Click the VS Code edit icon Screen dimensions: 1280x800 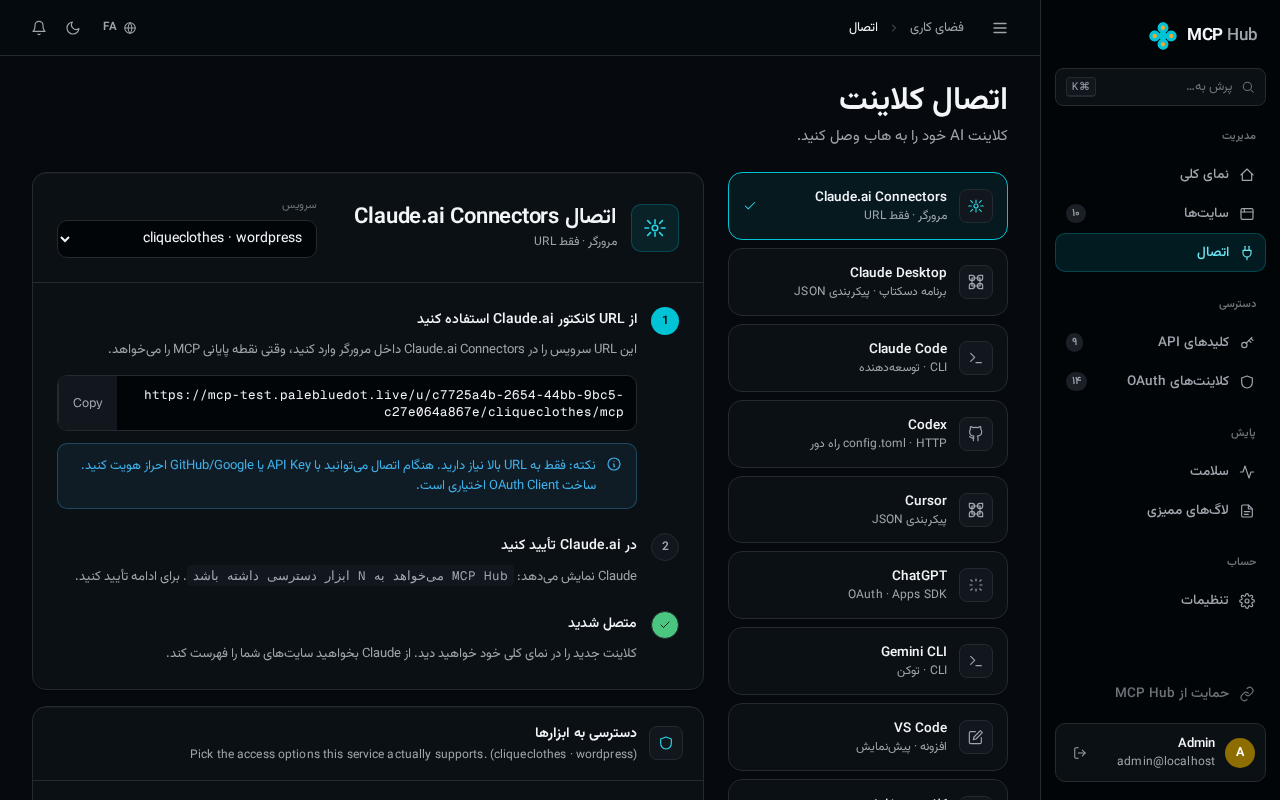click(976, 737)
